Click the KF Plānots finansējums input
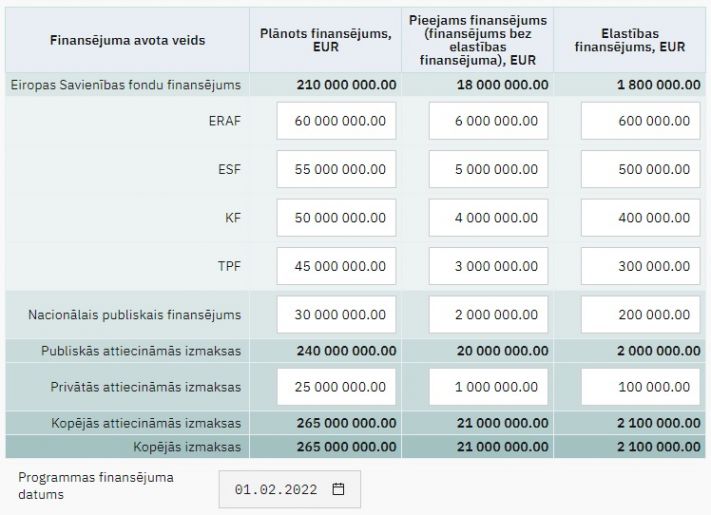711x515 pixels. point(335,217)
